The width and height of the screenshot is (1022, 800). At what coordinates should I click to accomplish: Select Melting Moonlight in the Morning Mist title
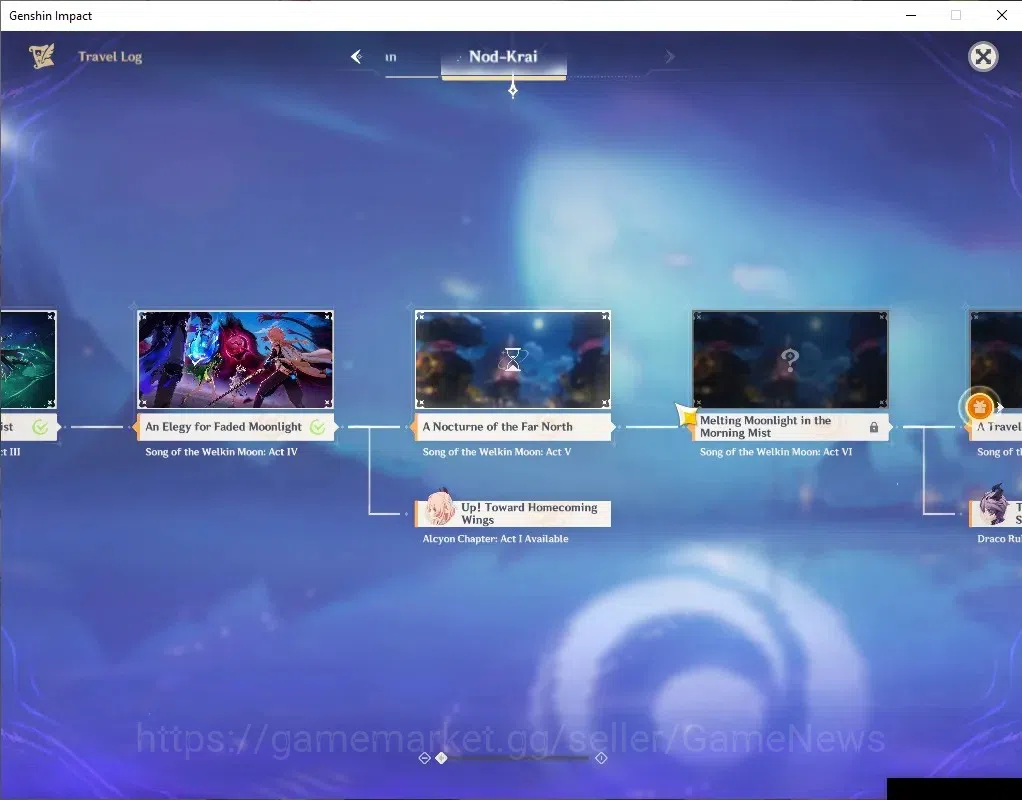[x=765, y=426]
